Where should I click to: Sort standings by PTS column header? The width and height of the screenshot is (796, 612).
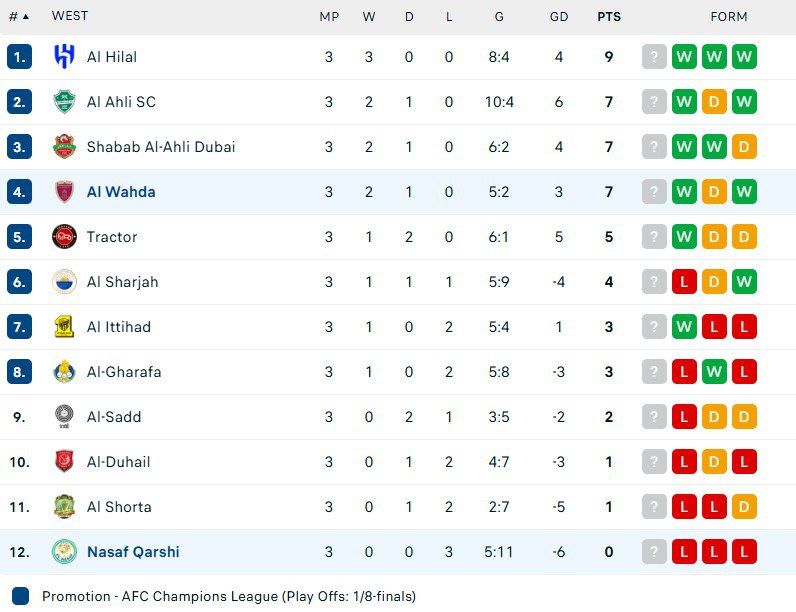tap(608, 16)
